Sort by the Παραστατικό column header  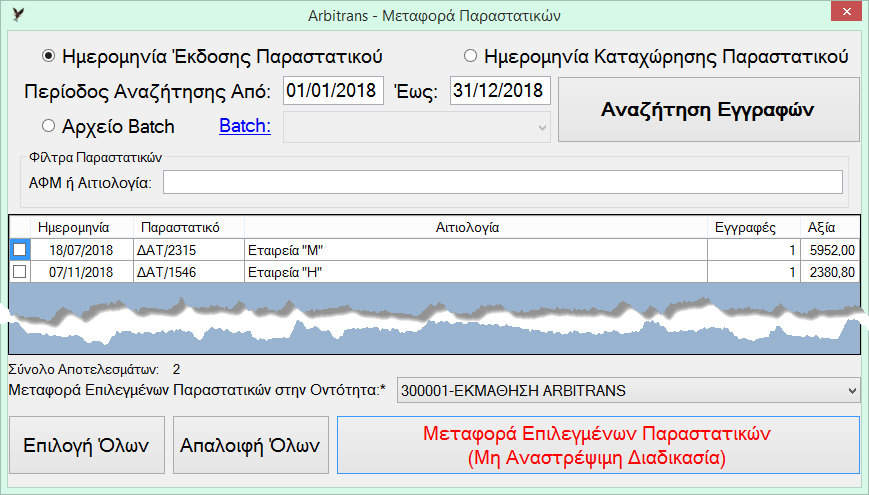point(188,227)
